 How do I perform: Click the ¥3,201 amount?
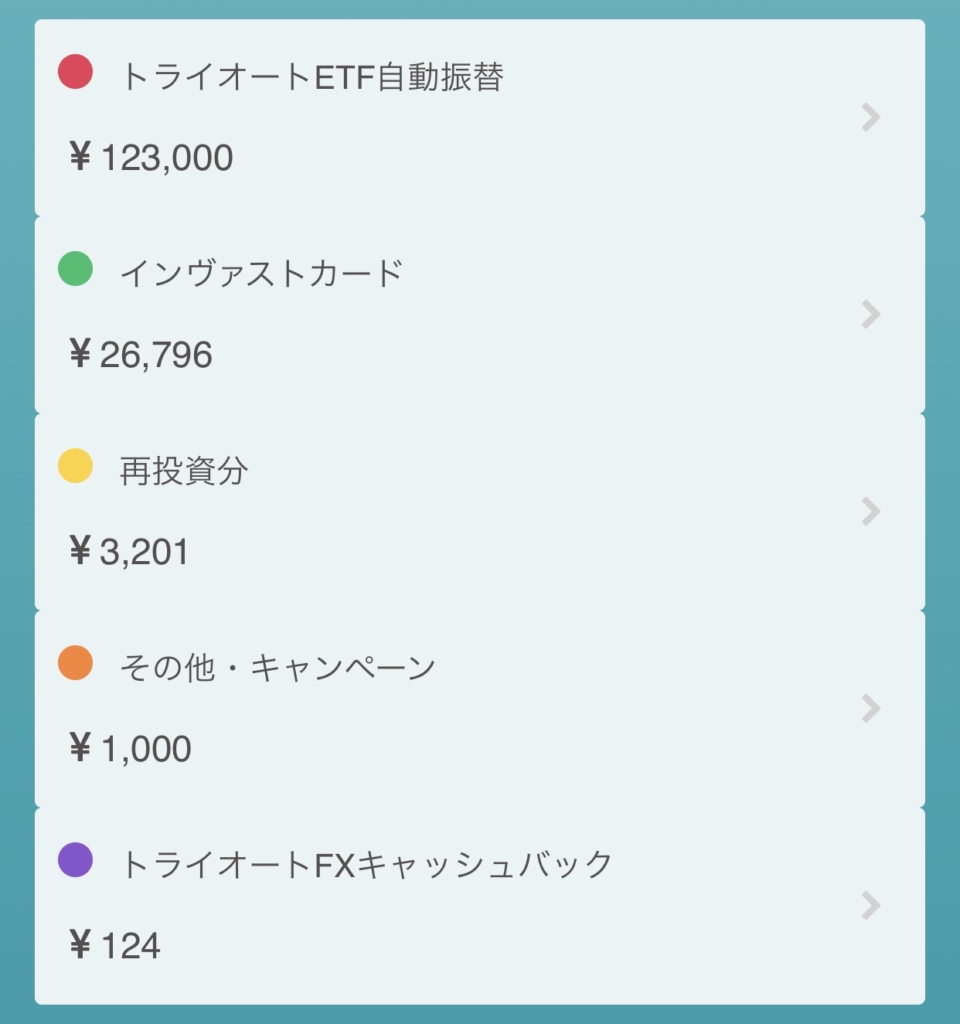[x=129, y=552]
